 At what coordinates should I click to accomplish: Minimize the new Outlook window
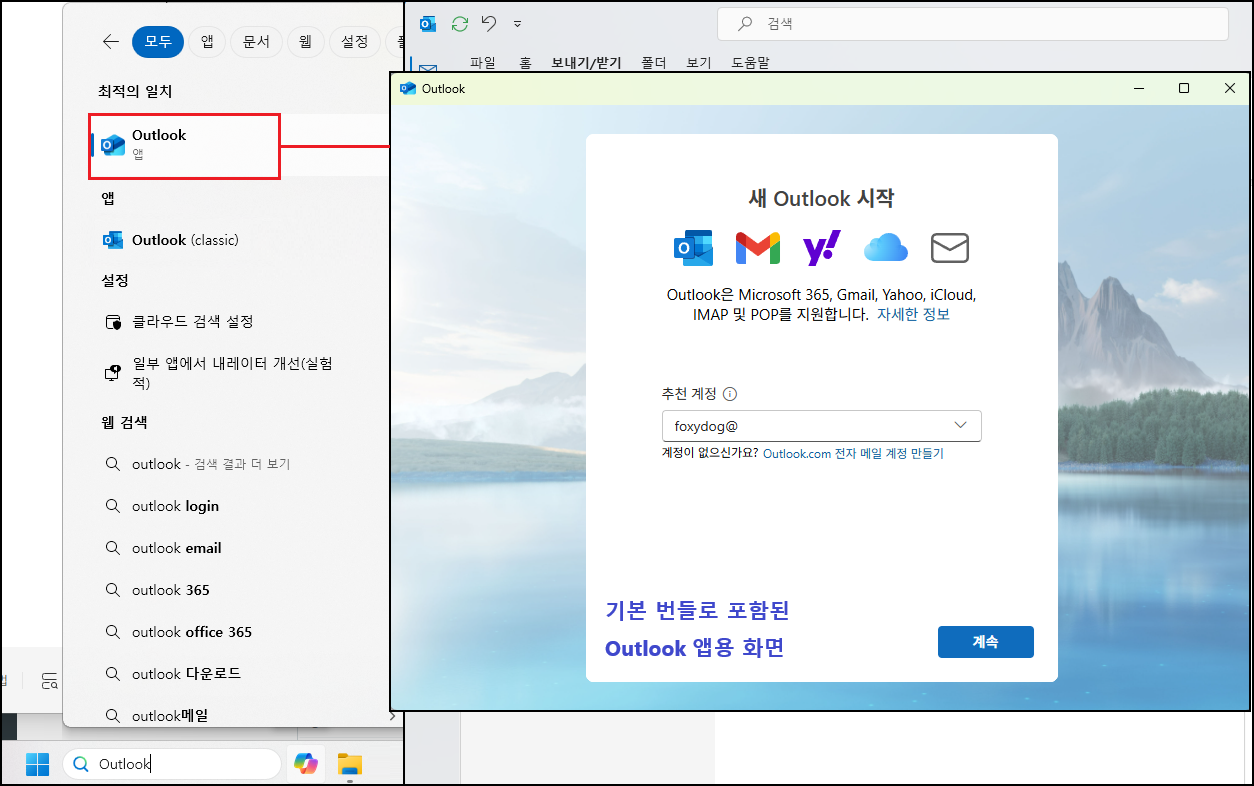click(x=1139, y=88)
